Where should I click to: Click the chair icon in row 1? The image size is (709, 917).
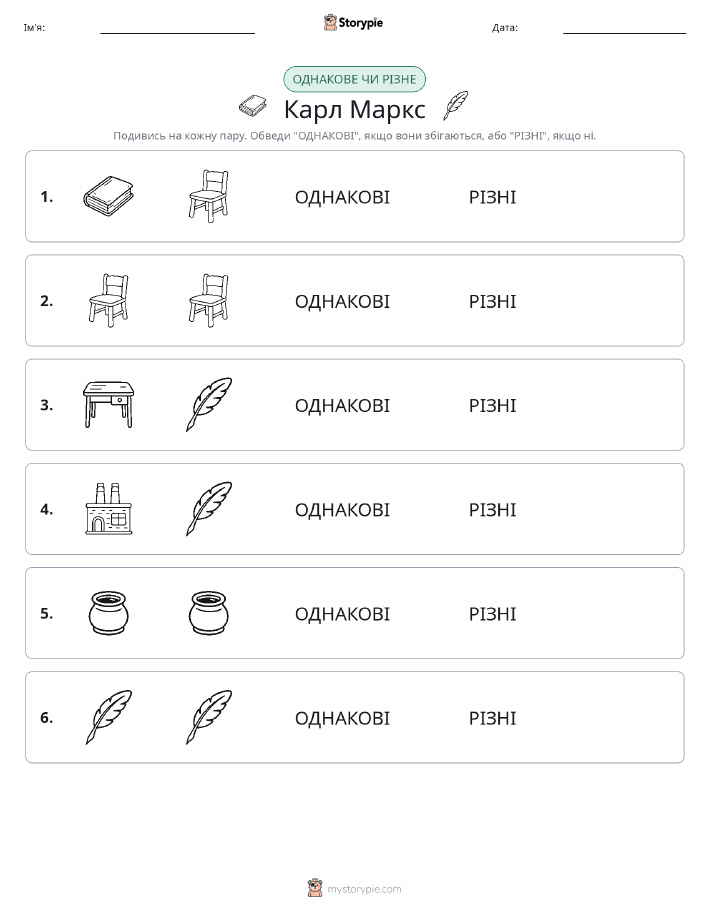click(209, 196)
